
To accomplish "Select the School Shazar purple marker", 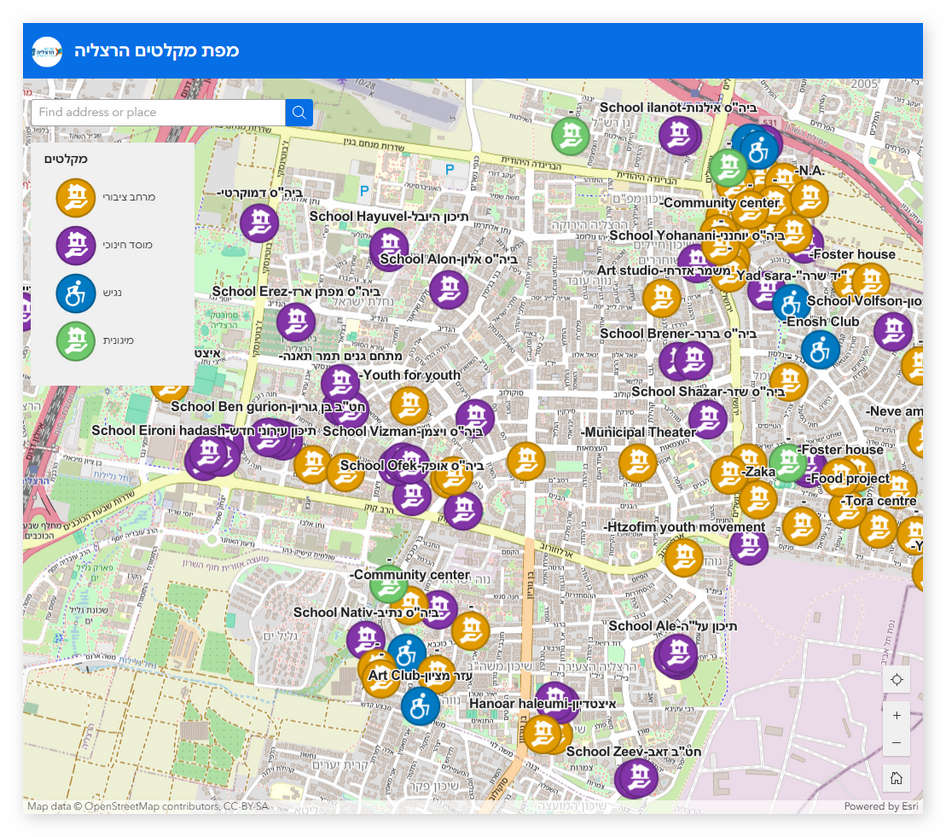I will 707,419.
